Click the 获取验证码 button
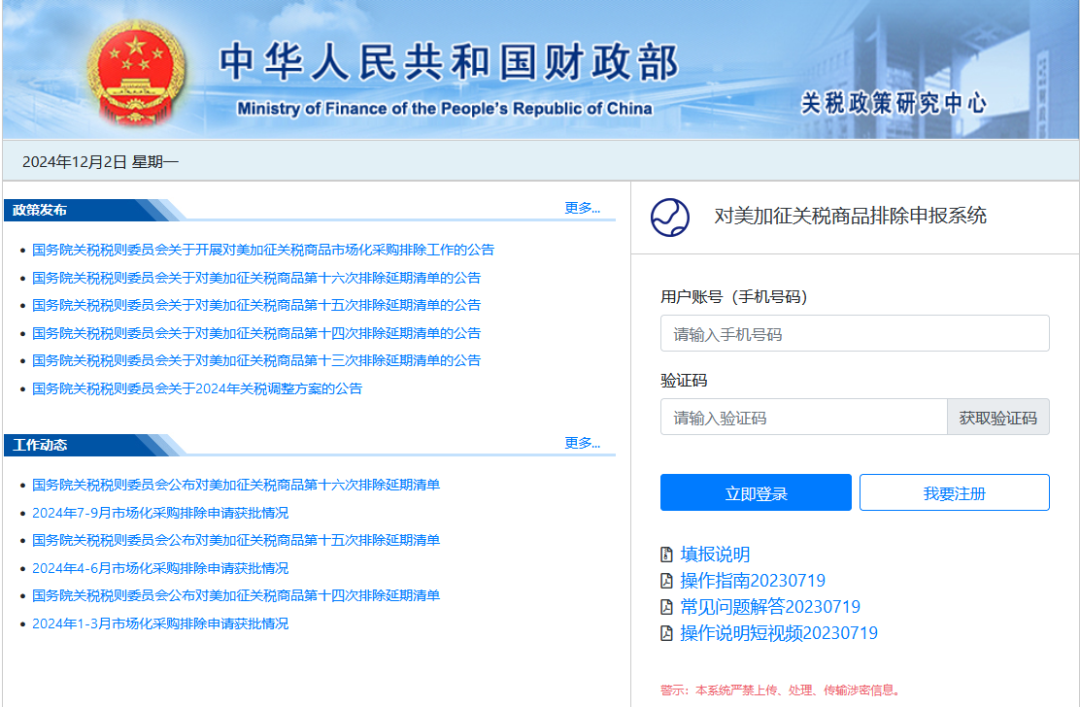 998,417
